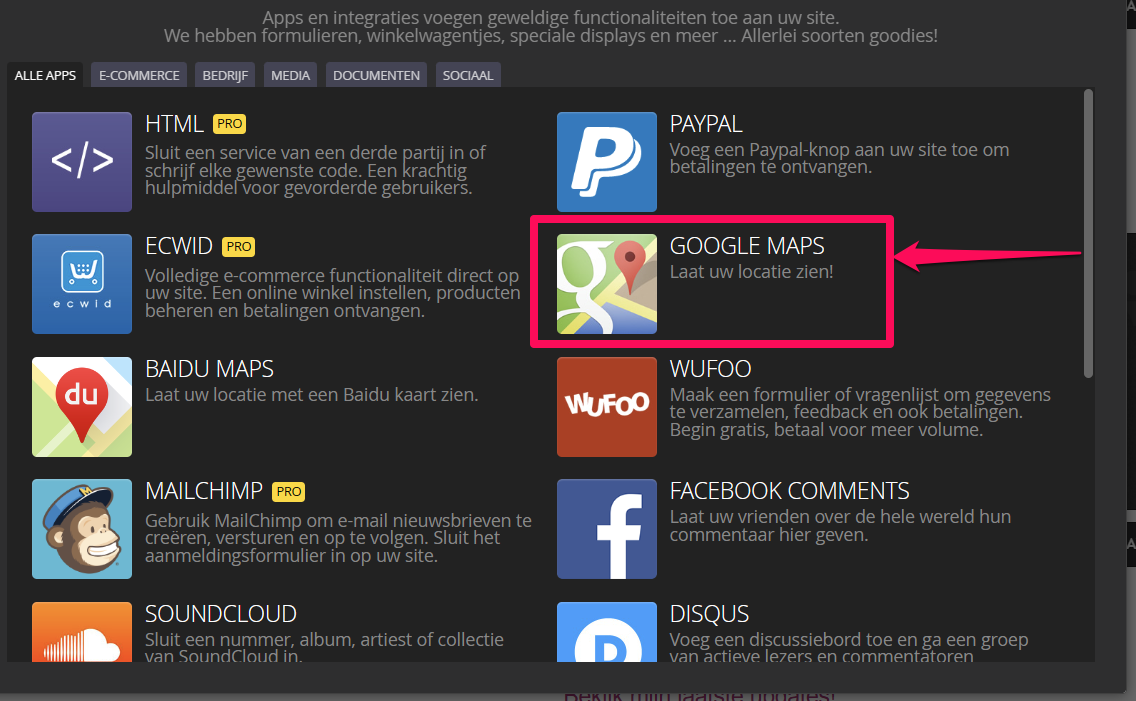Click the PRO badge next to MAILCHIMP
This screenshot has height=701, width=1136.
pos(288,492)
